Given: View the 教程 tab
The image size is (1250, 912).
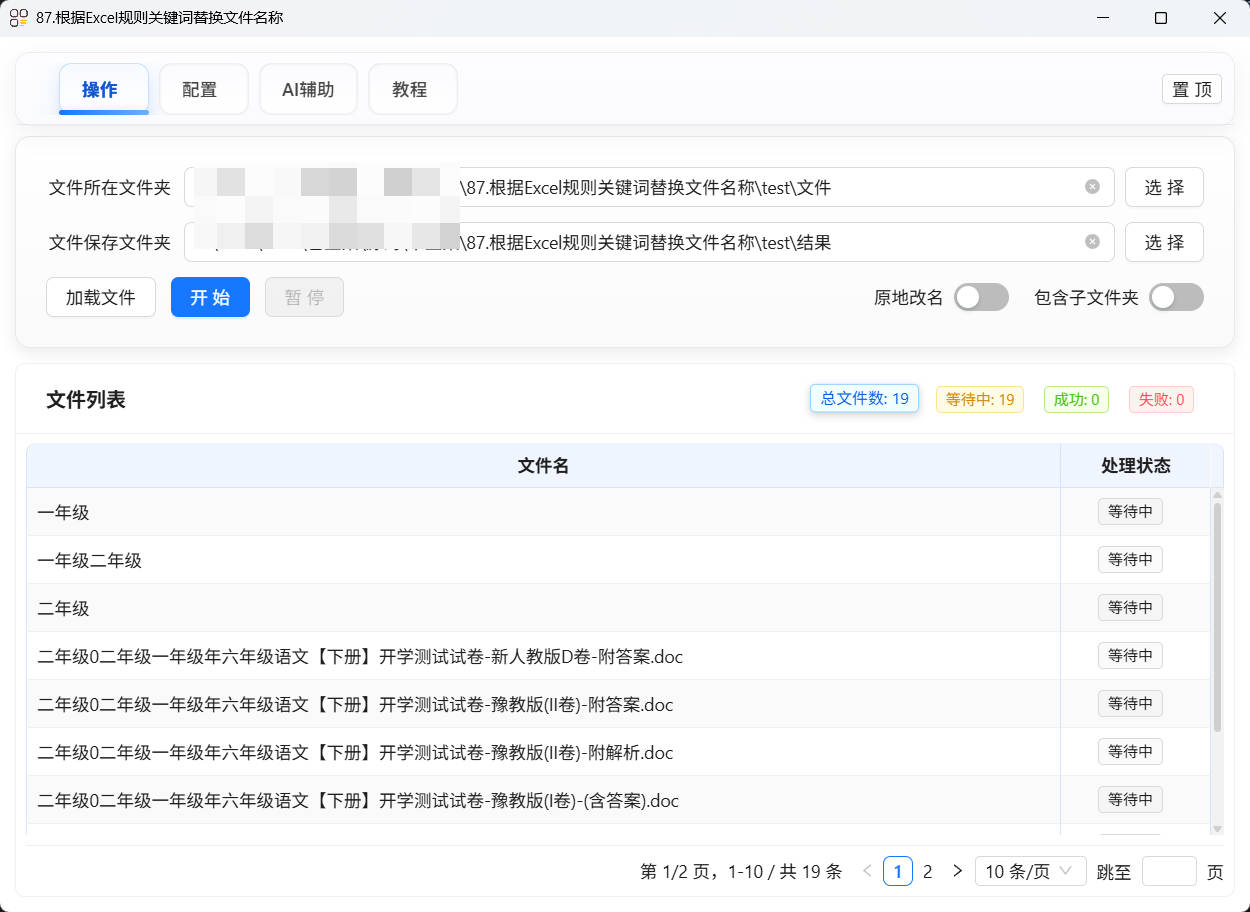Looking at the screenshot, I should point(412,89).
